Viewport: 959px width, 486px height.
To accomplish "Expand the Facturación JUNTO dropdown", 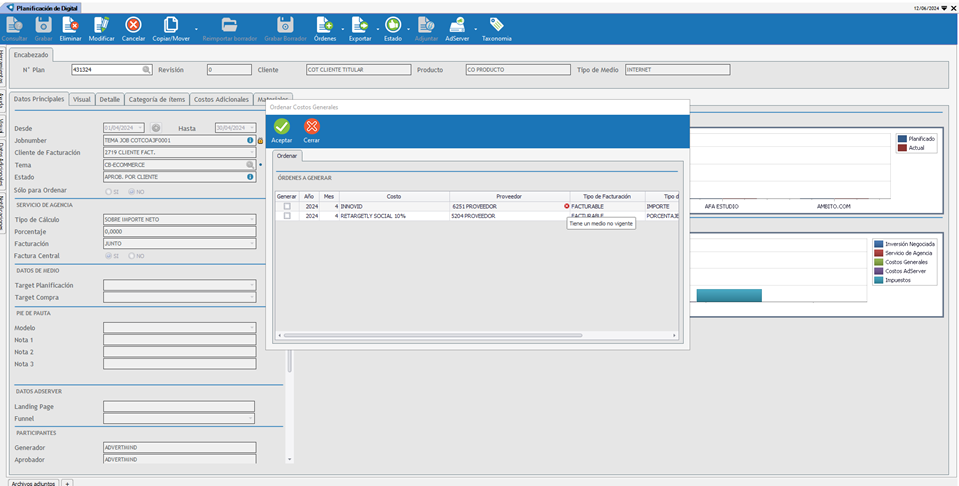I will [251, 244].
